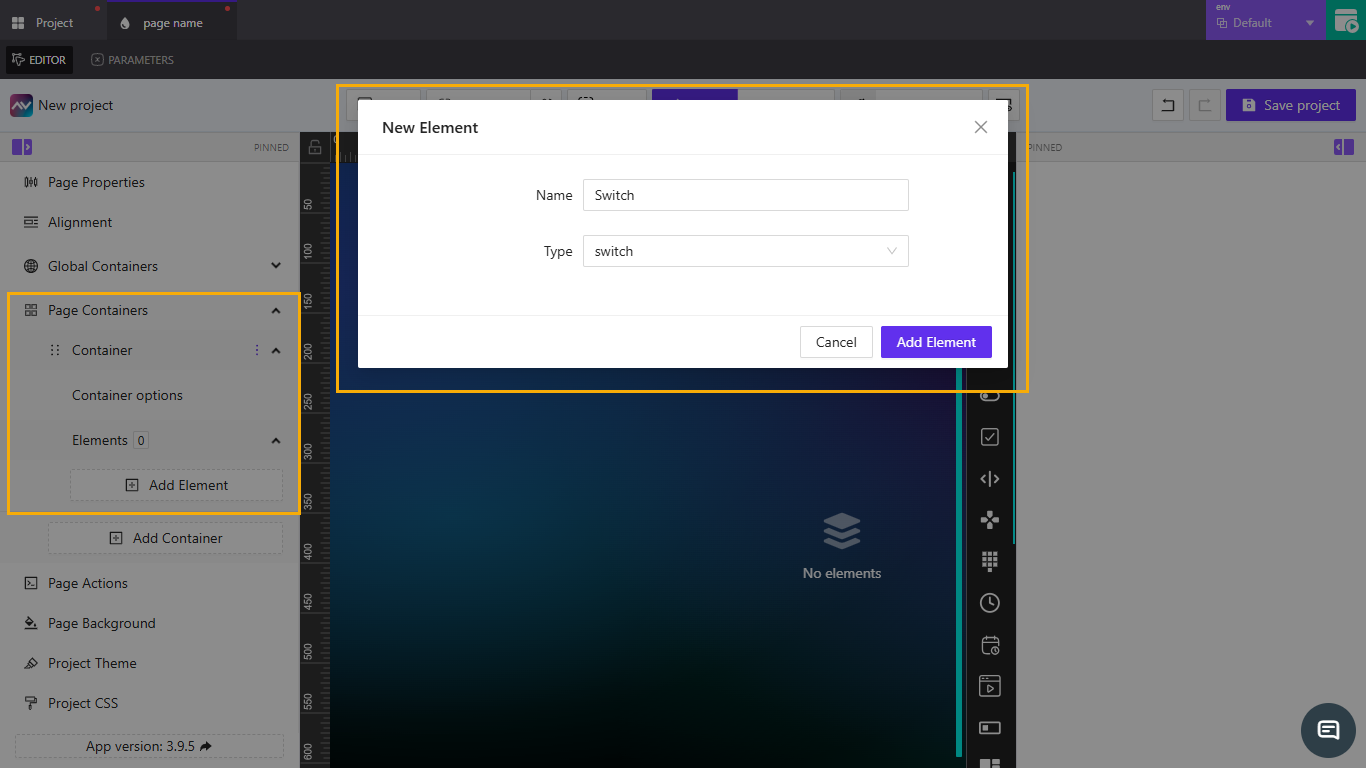Select the date picker element icon
Screen dimensions: 1366x768
tap(989, 645)
